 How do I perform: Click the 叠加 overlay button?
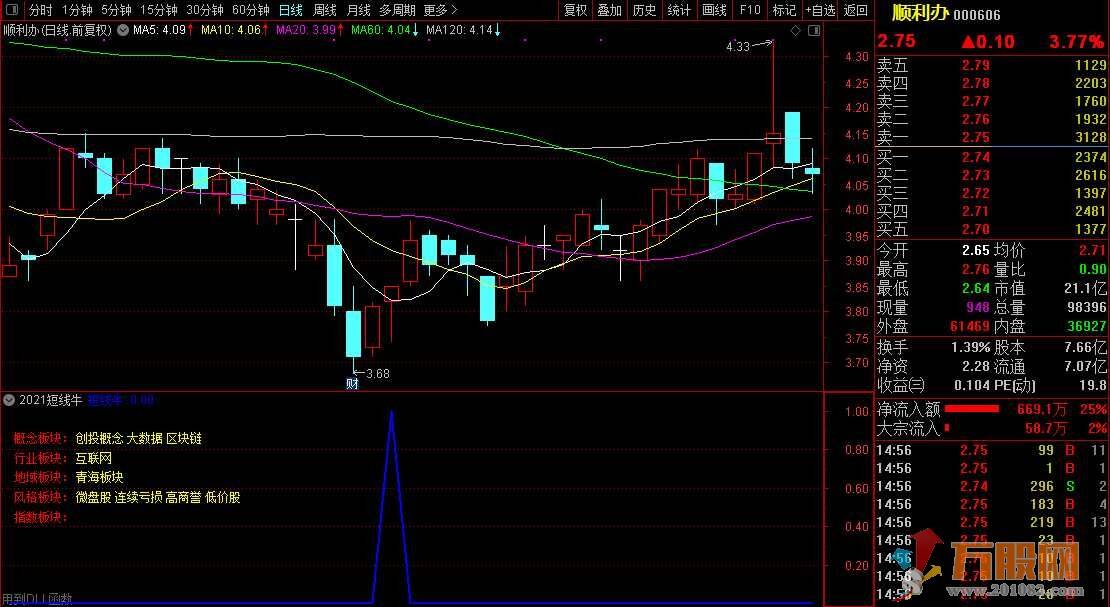tap(609, 10)
